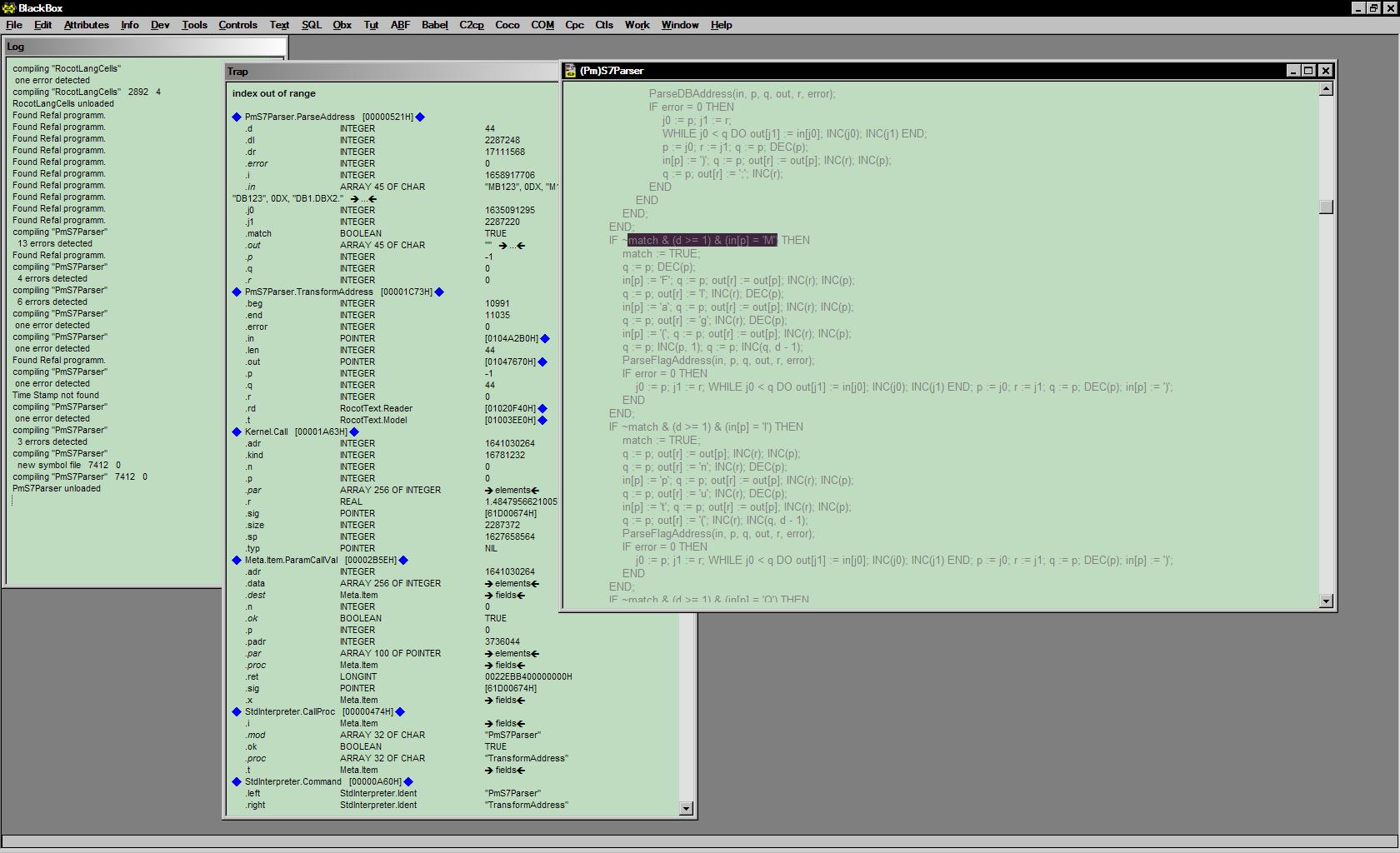Click the diamond left of PmS7Parser.ParseAddress
Image resolution: width=1400 pixels, height=853 pixels.
pyautogui.click(x=237, y=117)
